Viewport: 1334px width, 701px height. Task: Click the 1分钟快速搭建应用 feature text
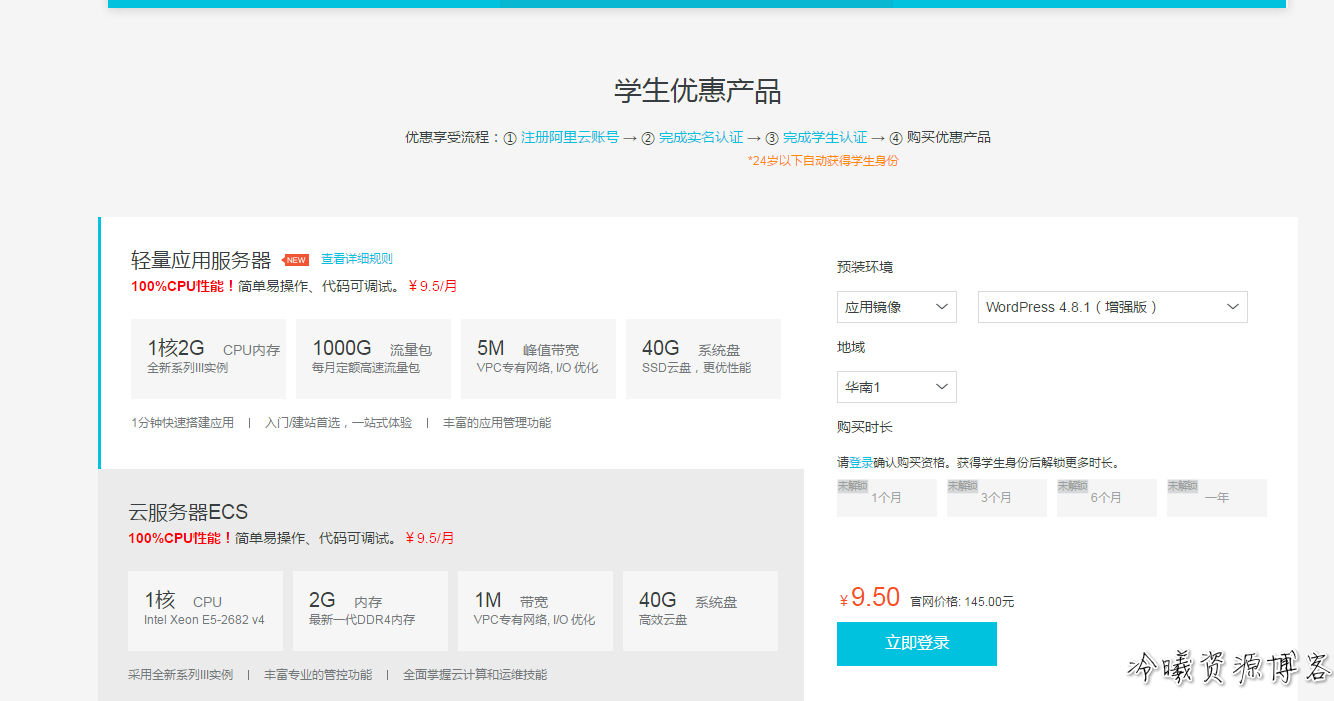(182, 423)
